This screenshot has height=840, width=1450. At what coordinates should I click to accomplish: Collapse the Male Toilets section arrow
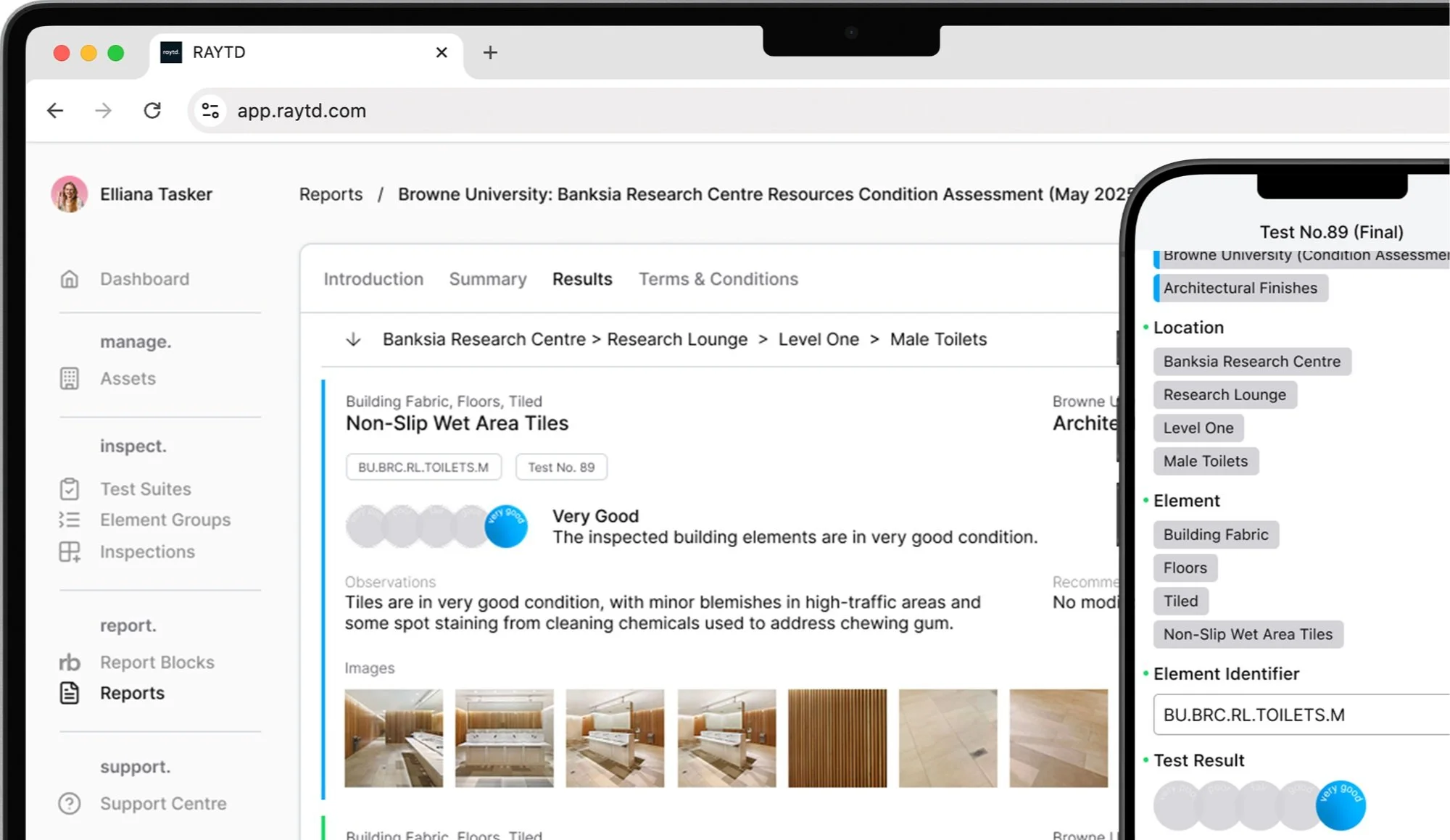coord(353,339)
